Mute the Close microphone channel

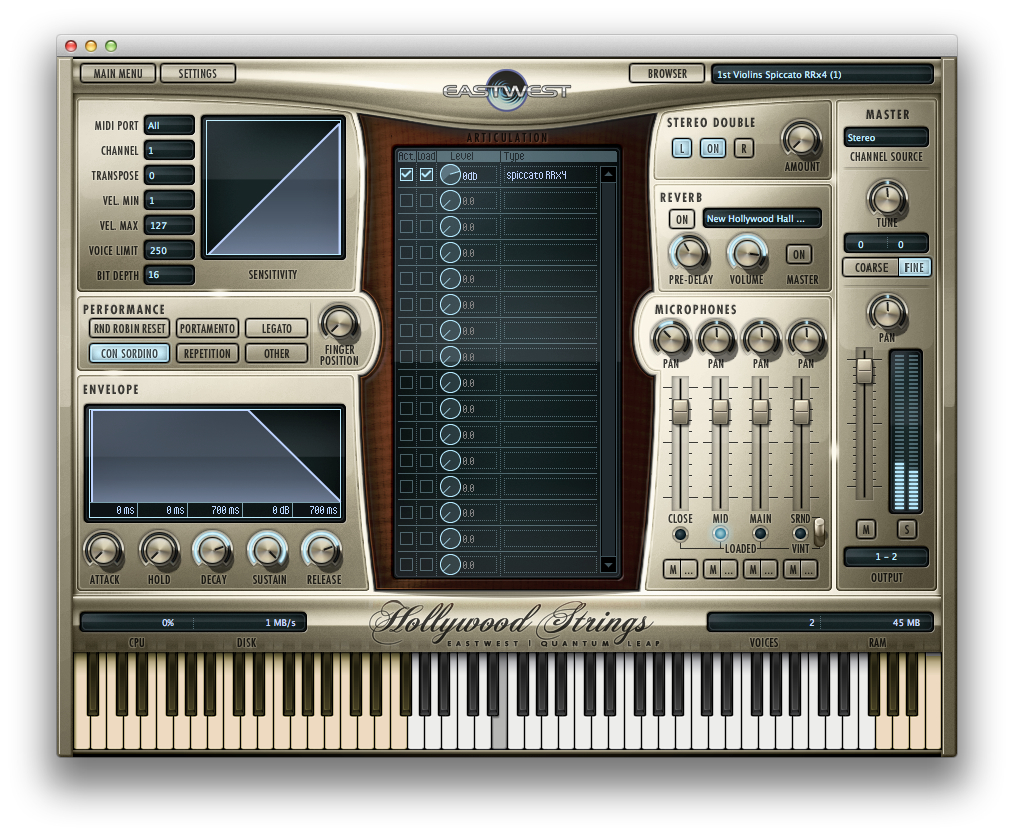673,570
